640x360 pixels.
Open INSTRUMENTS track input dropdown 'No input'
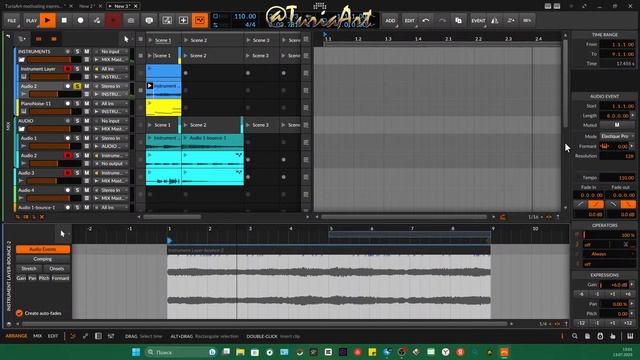(111, 51)
